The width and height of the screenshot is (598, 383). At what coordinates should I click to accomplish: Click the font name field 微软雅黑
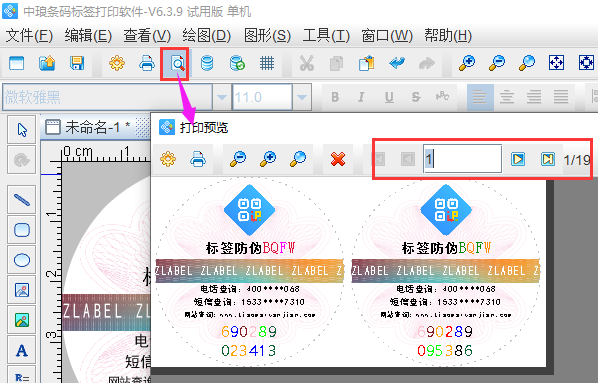coord(107,97)
